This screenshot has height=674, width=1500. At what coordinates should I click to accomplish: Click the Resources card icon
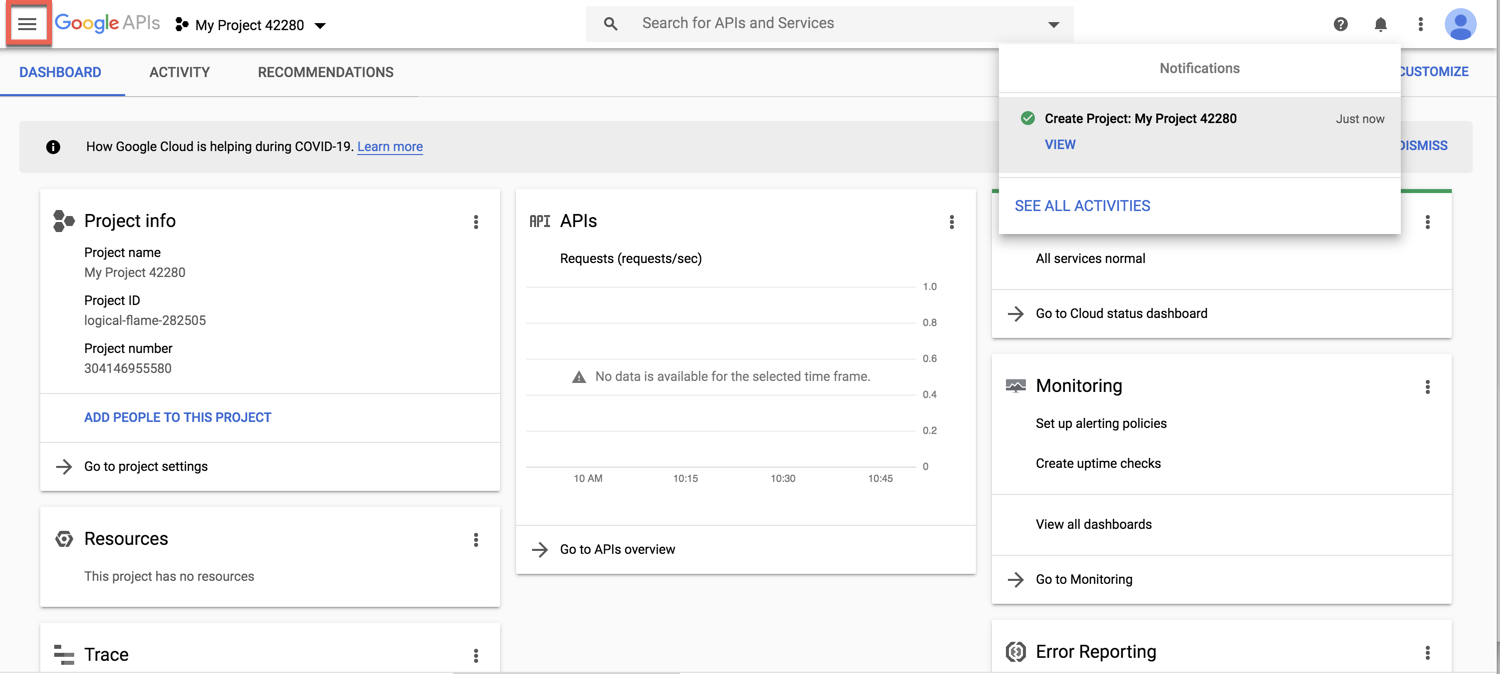[x=64, y=539]
